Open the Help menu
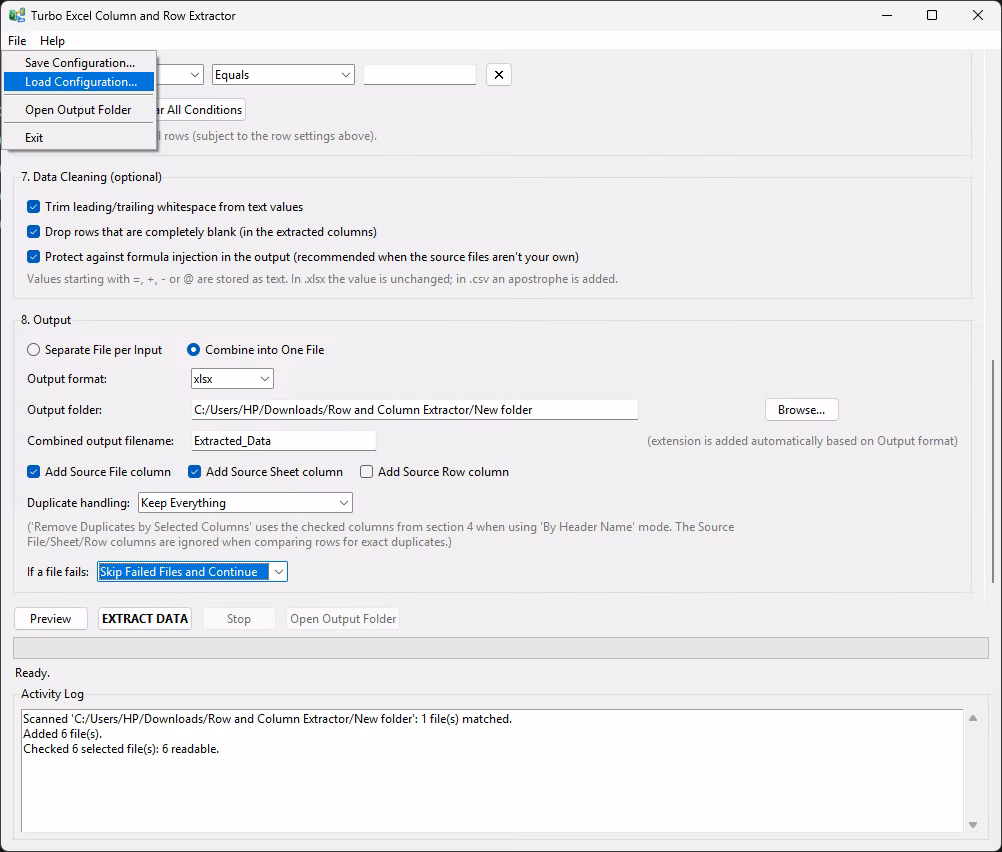 pyautogui.click(x=52, y=40)
